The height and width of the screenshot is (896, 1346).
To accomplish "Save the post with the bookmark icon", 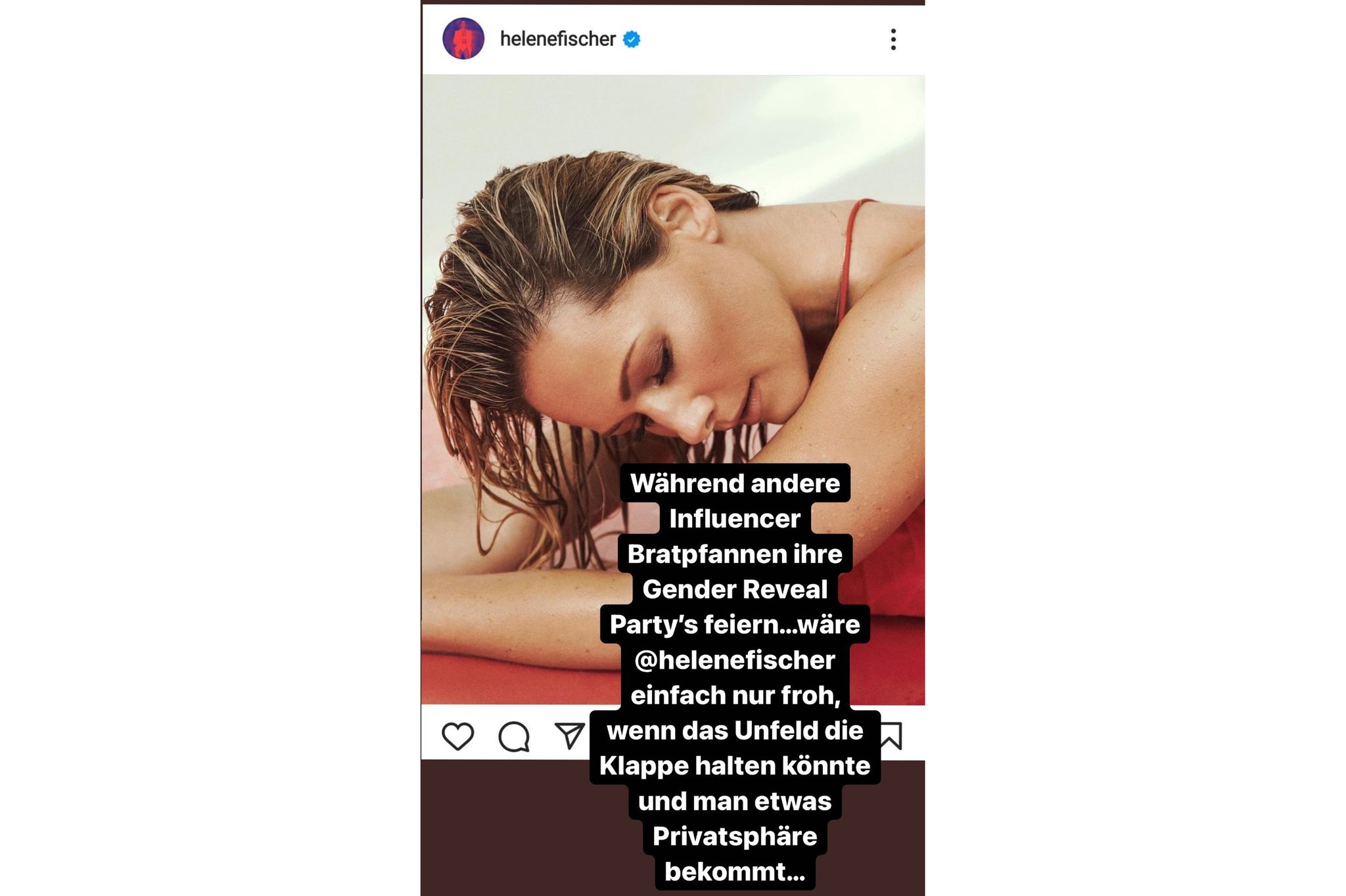I will click(x=891, y=736).
